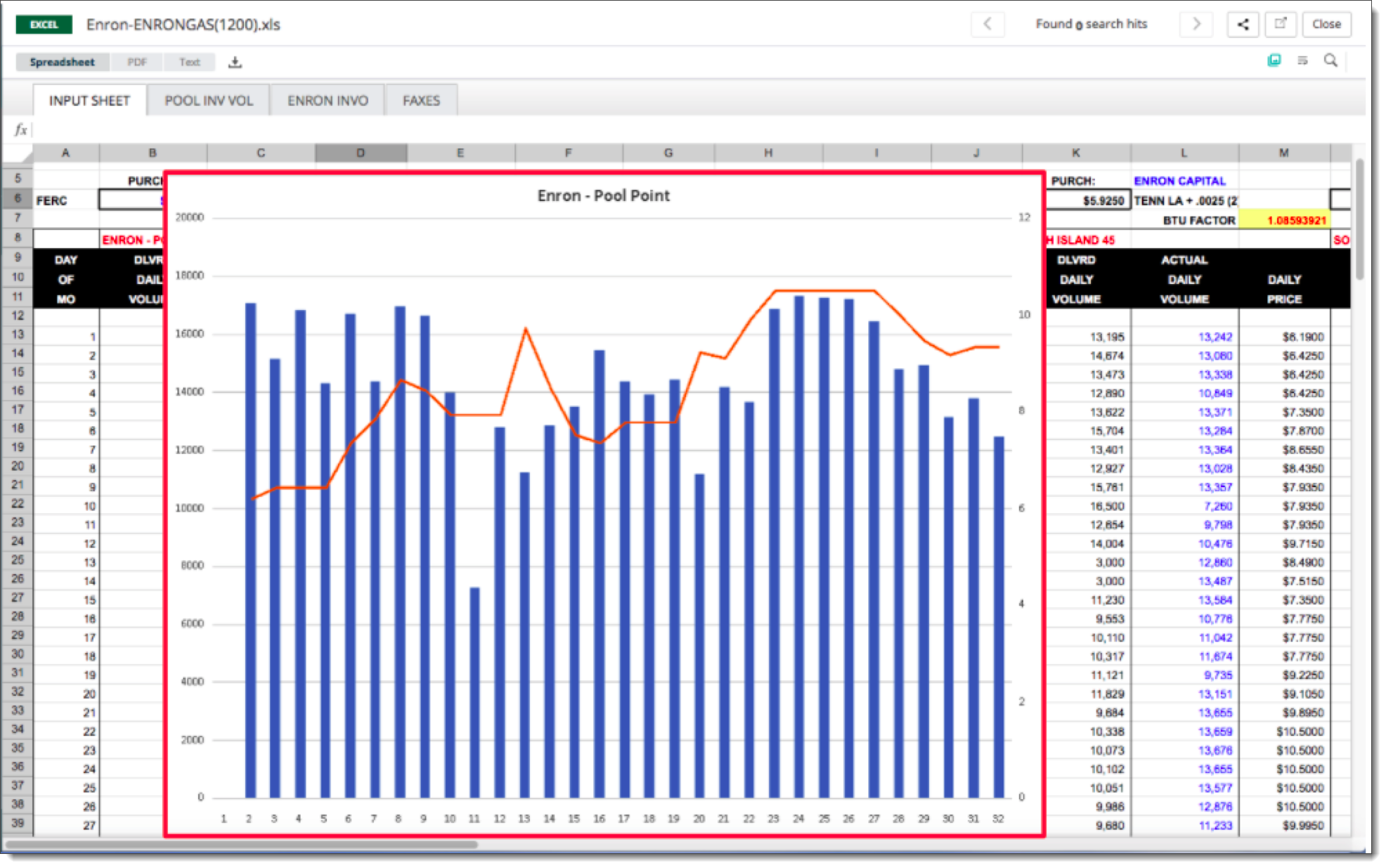Open the ENRON INVO tab
Screen dimensions: 1386x868
[x=328, y=101]
